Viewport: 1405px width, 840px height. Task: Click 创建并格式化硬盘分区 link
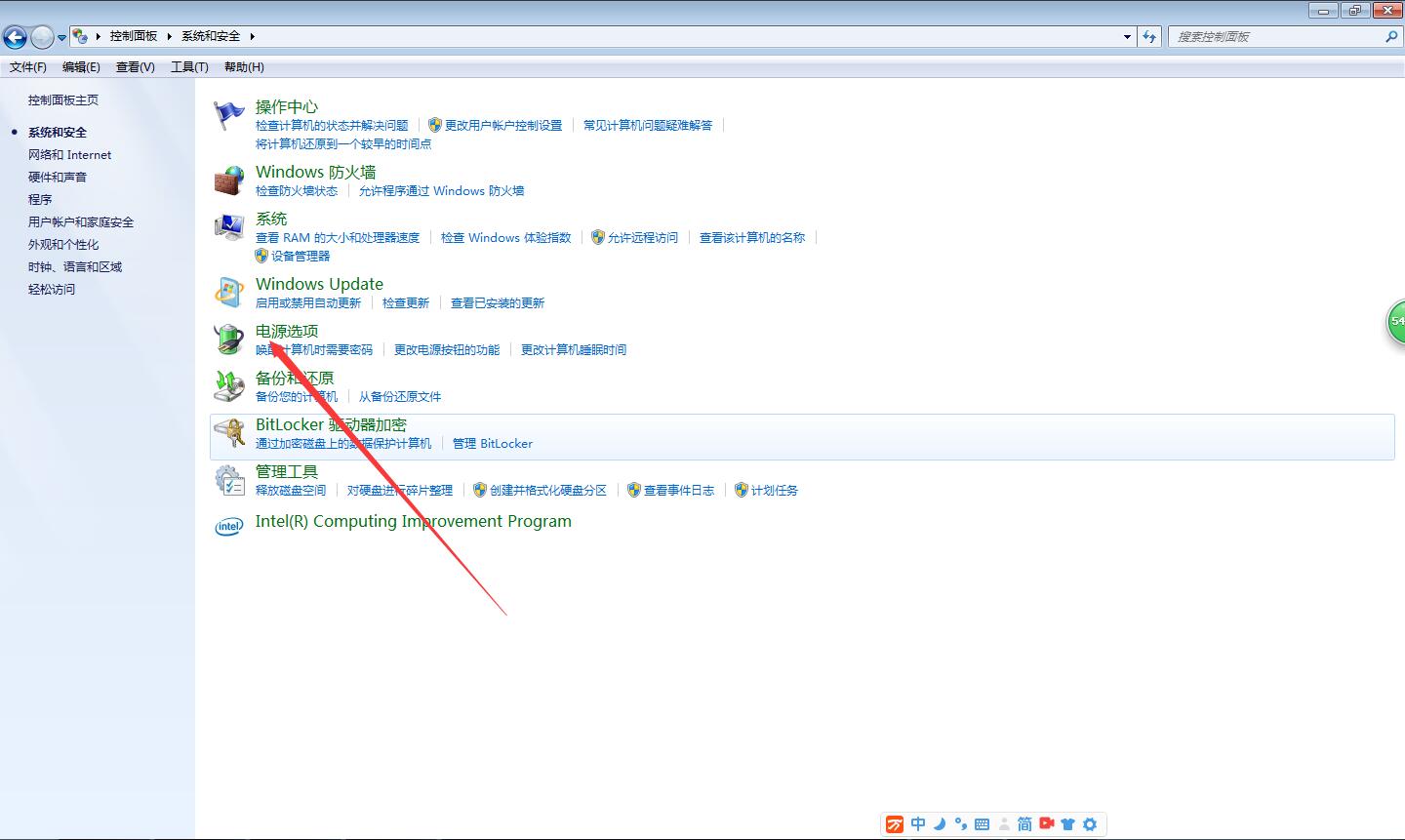pyautogui.click(x=548, y=491)
